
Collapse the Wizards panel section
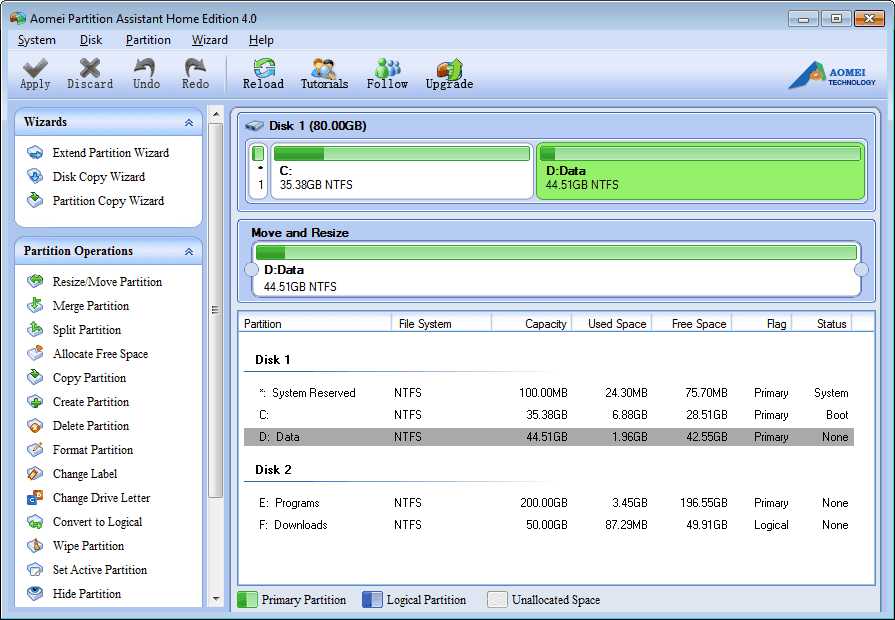point(189,122)
